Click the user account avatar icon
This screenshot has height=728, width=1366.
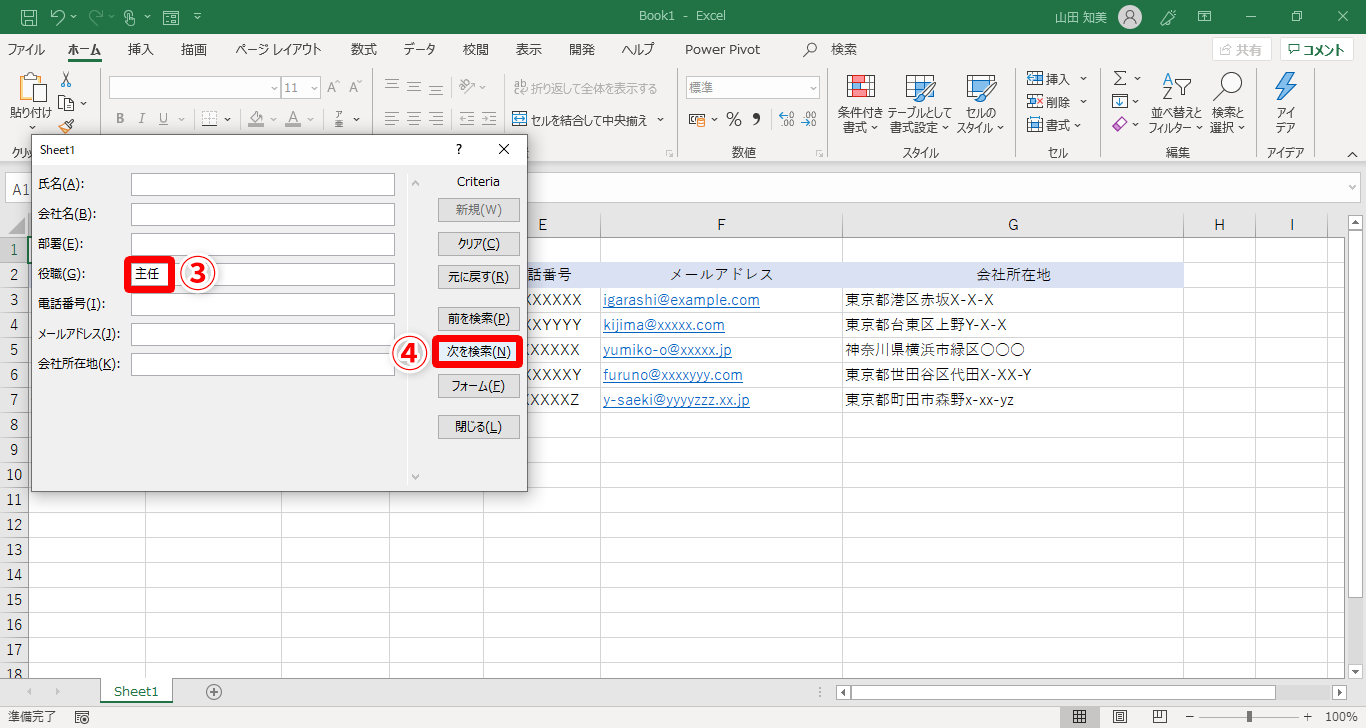1130,17
